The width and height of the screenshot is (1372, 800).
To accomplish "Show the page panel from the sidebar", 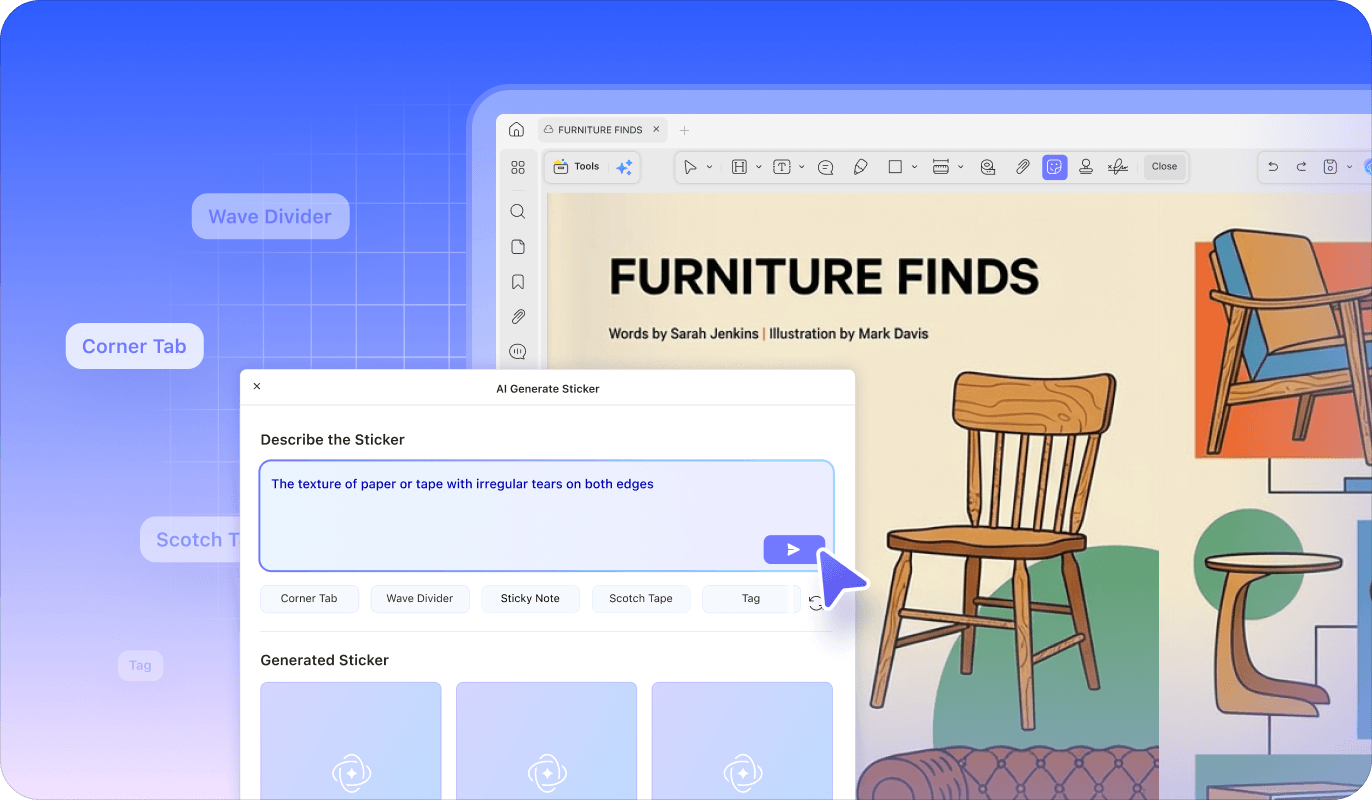I will [518, 247].
